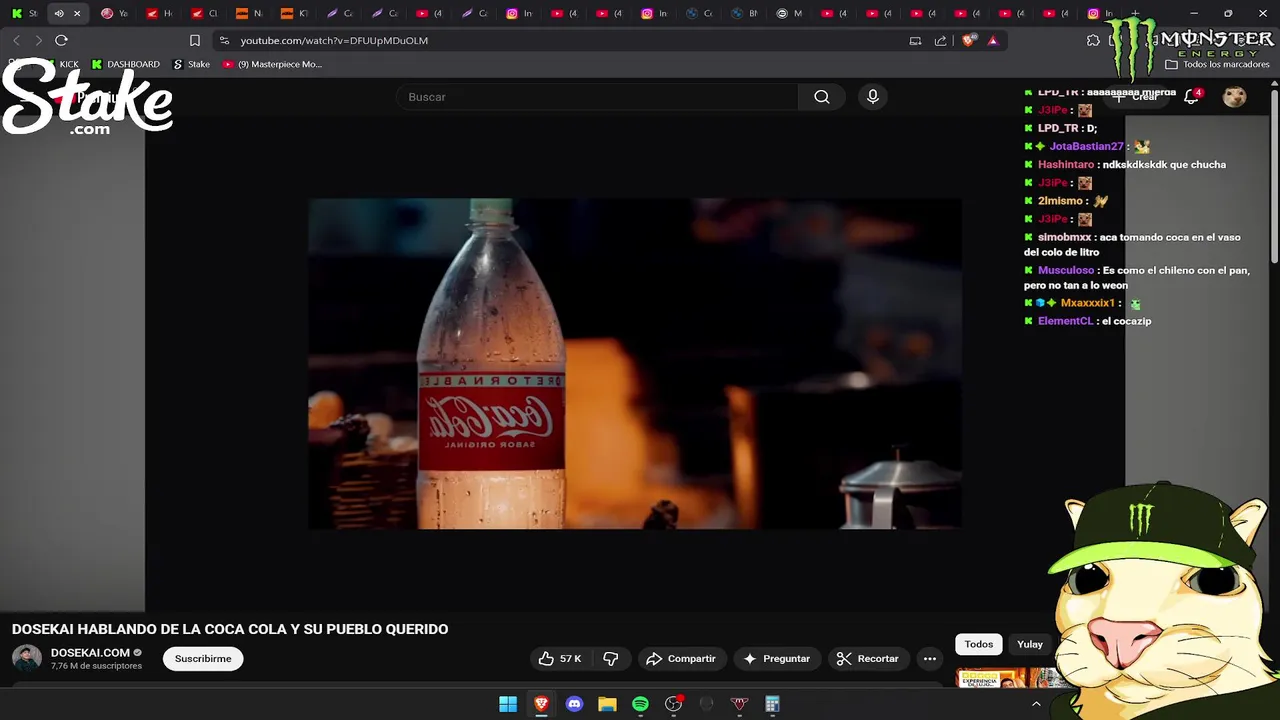Screen dimensions: 1280x720
Task: Expand the Todos los marcadores folder
Action: point(1217,64)
